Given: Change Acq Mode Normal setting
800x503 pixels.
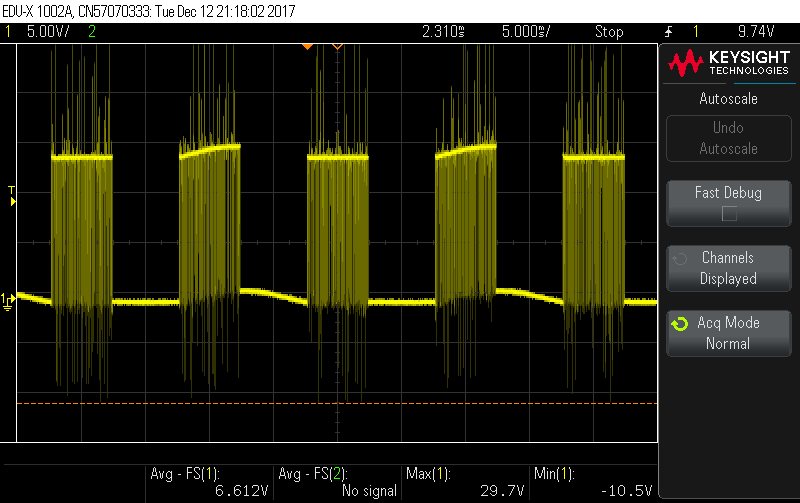Looking at the screenshot, I should pyautogui.click(x=729, y=333).
